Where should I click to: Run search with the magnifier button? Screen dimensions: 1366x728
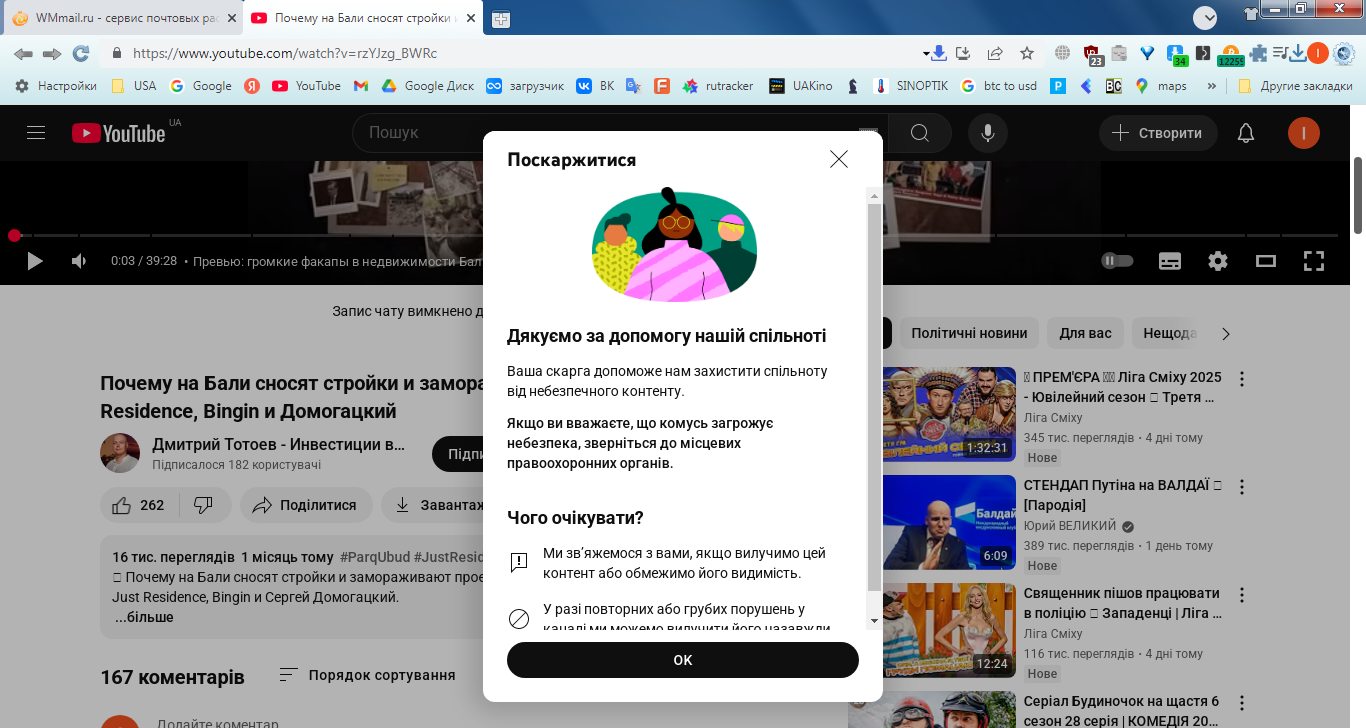pyautogui.click(x=920, y=133)
